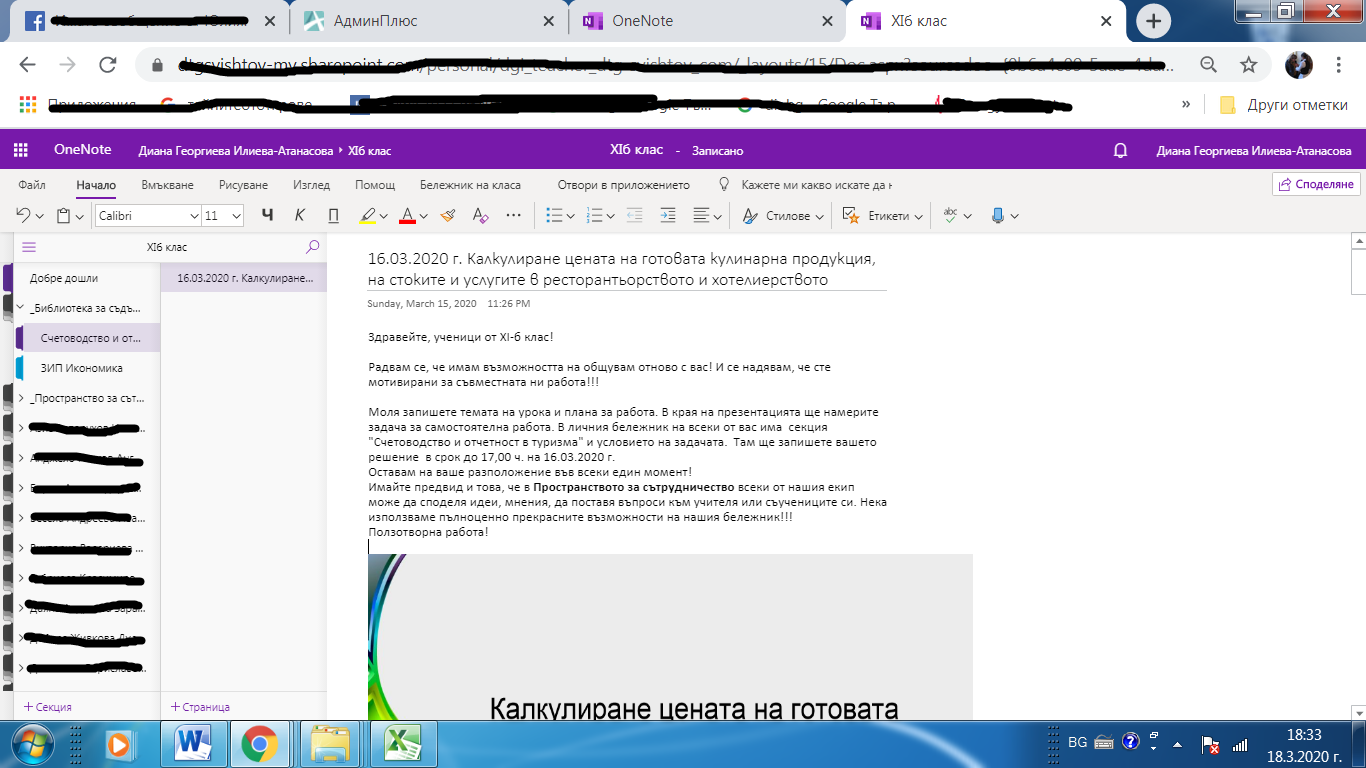Click the Paste clipboard icon

(63, 215)
